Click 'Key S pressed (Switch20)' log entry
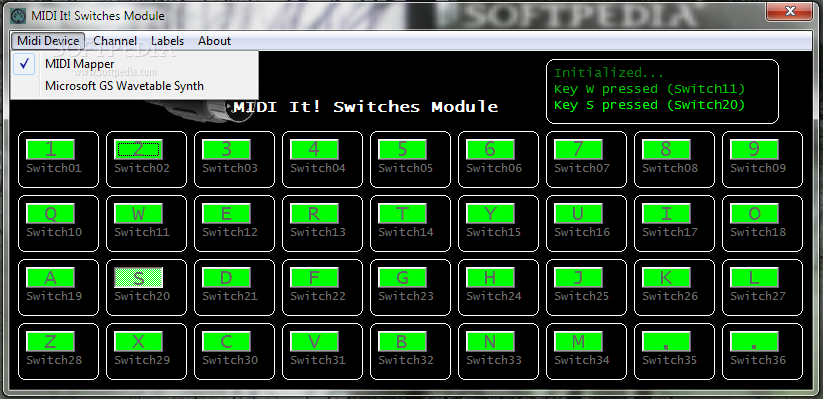 (x=650, y=105)
